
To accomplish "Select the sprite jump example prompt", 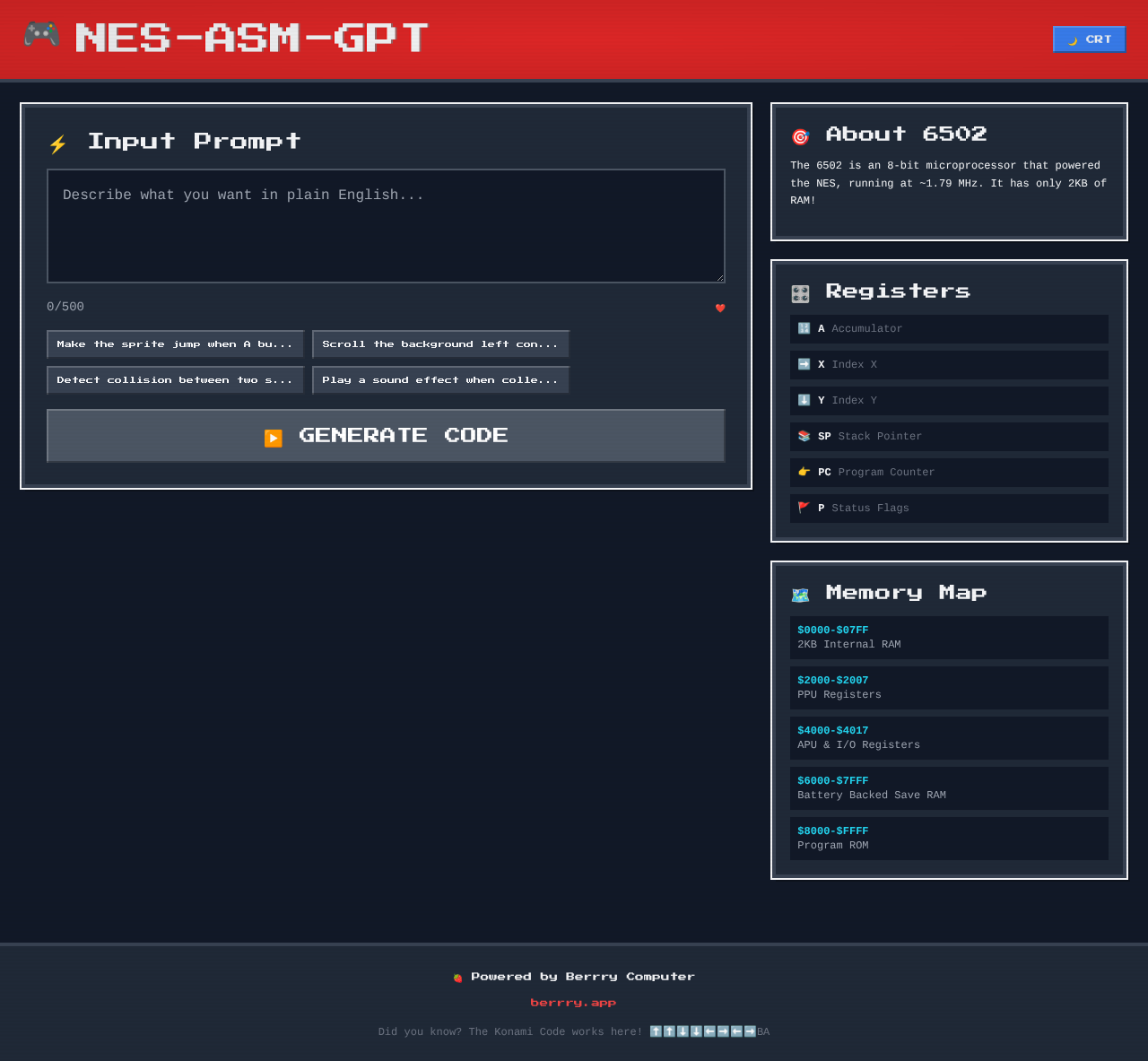I will point(175,344).
